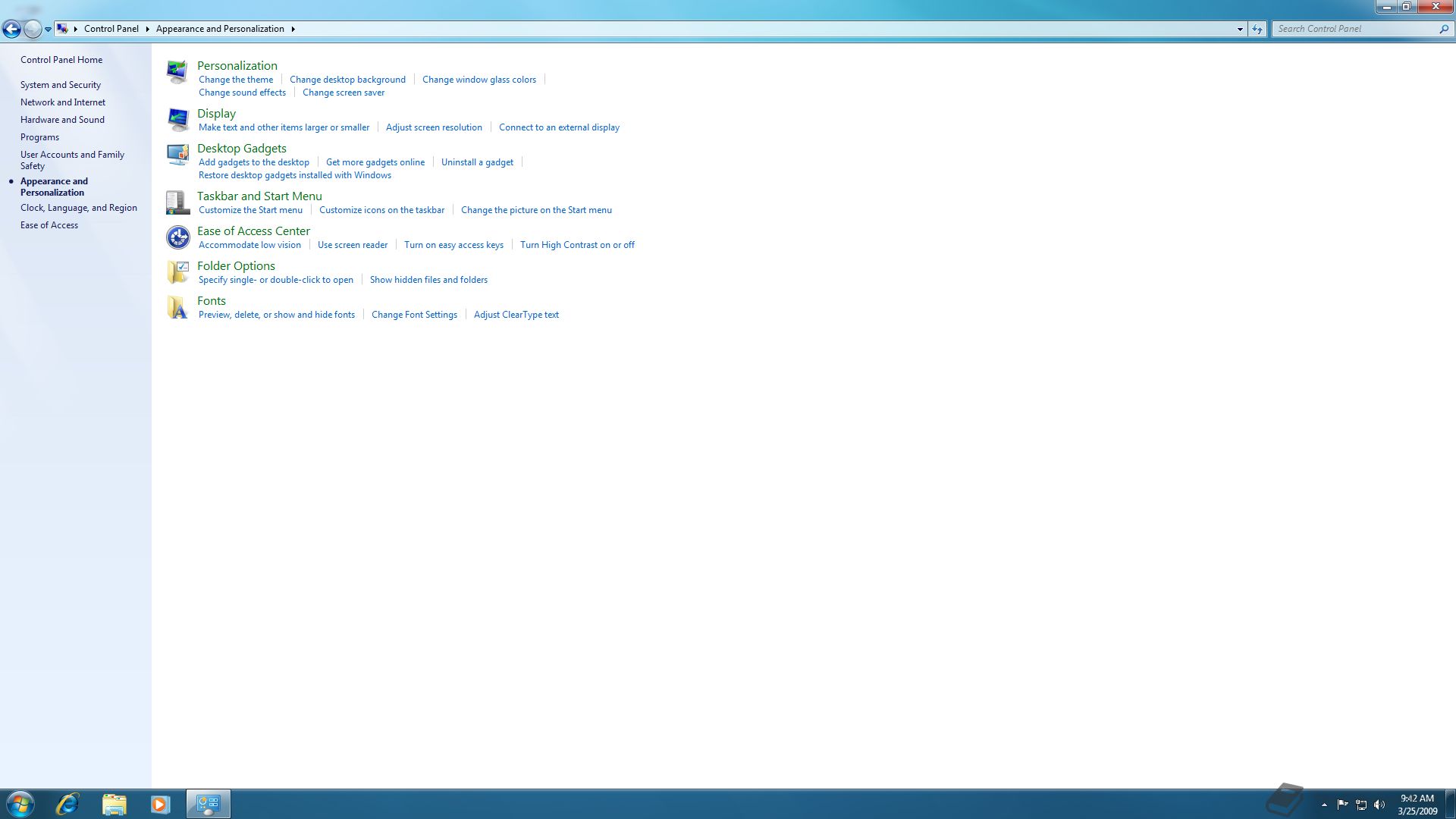The width and height of the screenshot is (1456, 819).
Task: Click Change Font Settings
Action: tap(414, 315)
